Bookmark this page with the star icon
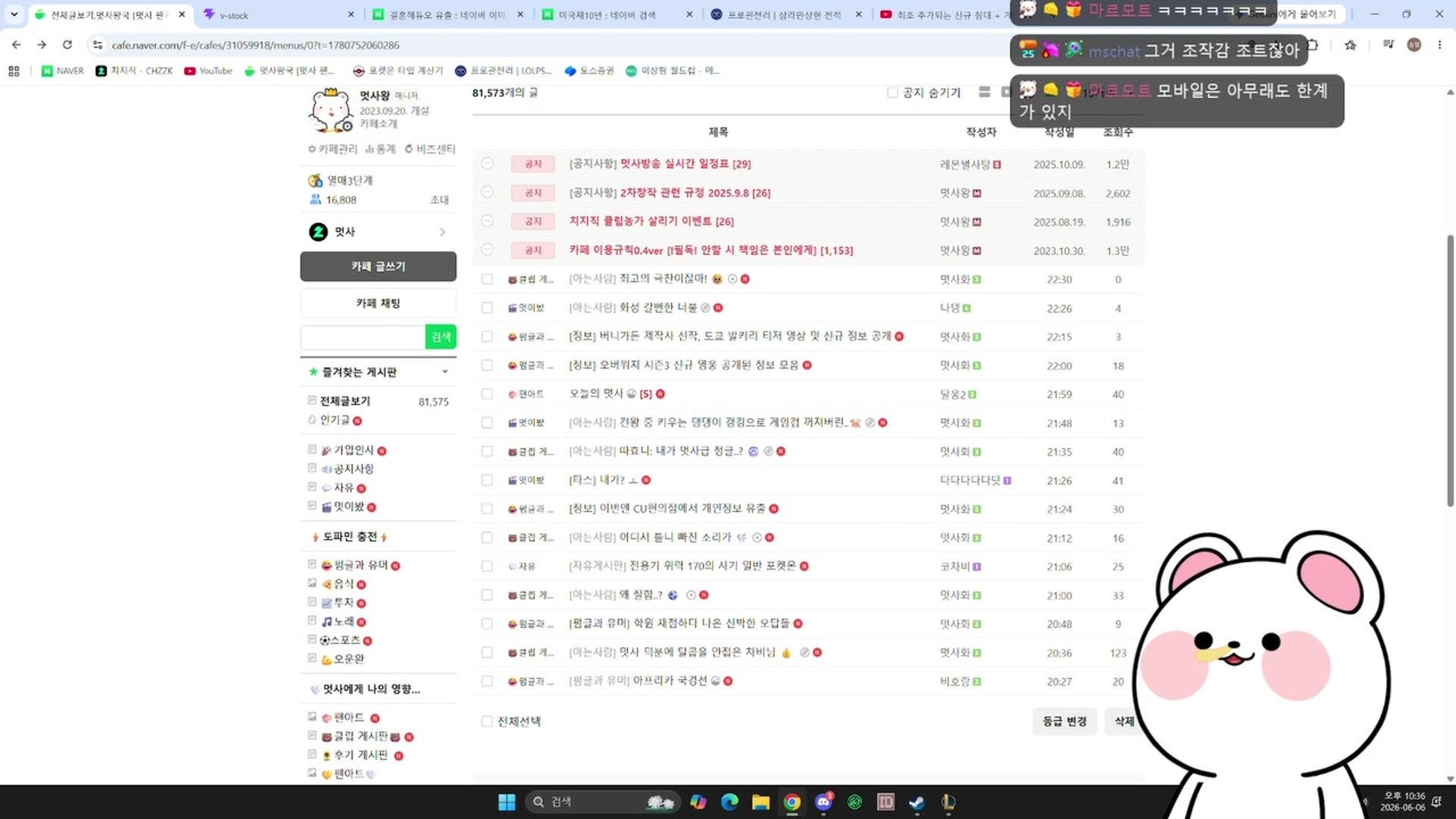This screenshot has width=1456, height=819. point(1351,45)
